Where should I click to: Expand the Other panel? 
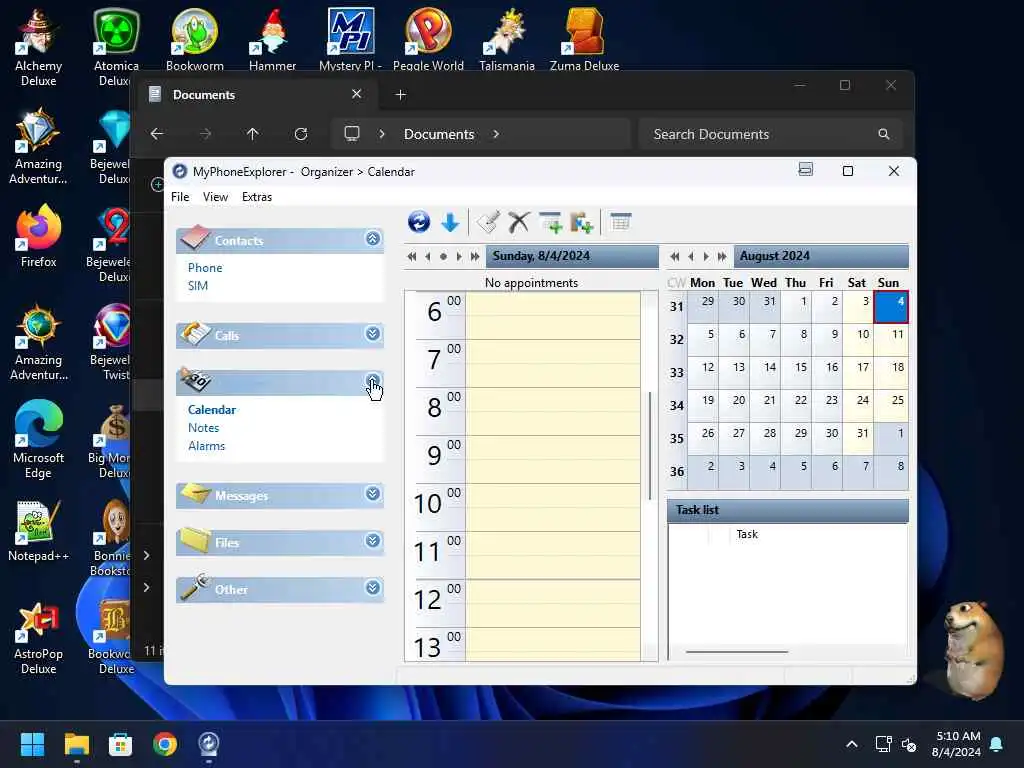373,588
